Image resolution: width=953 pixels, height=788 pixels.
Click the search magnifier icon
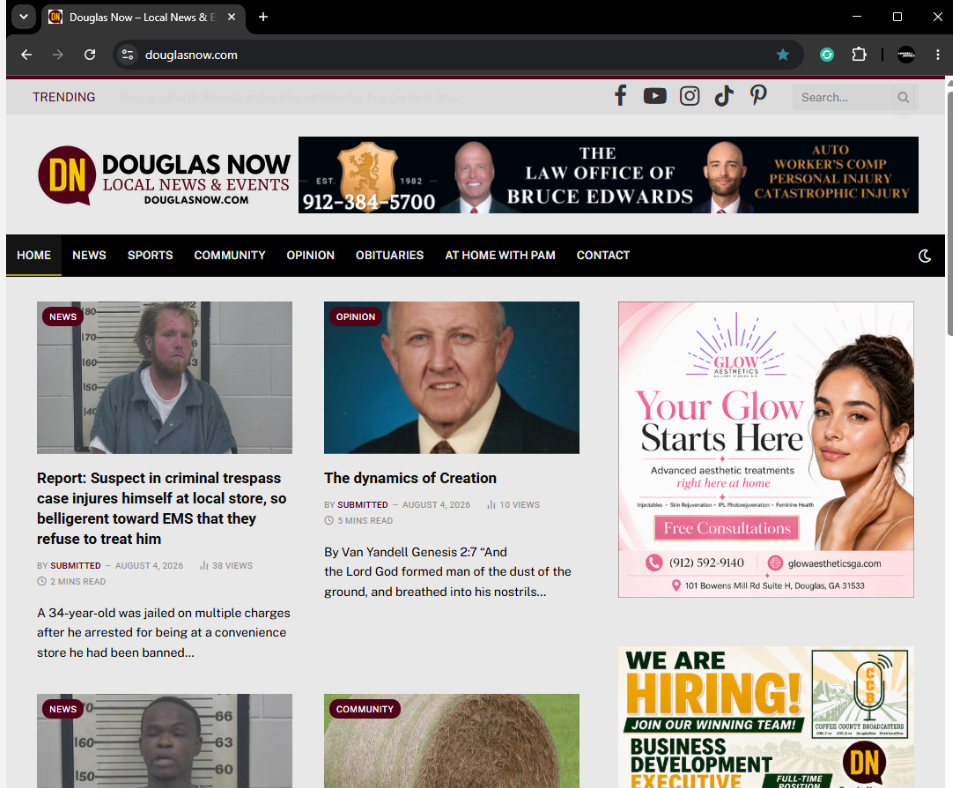(903, 97)
